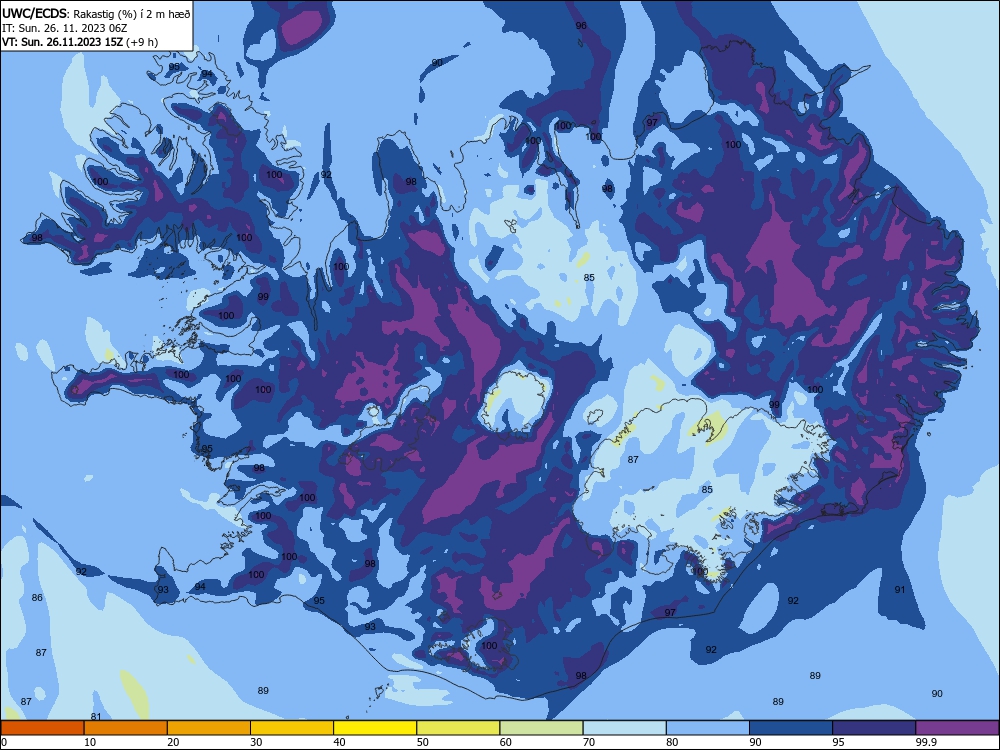Select the bright yellow 40–50 legend swatch
The width and height of the screenshot is (1000, 750).
[x=375, y=728]
